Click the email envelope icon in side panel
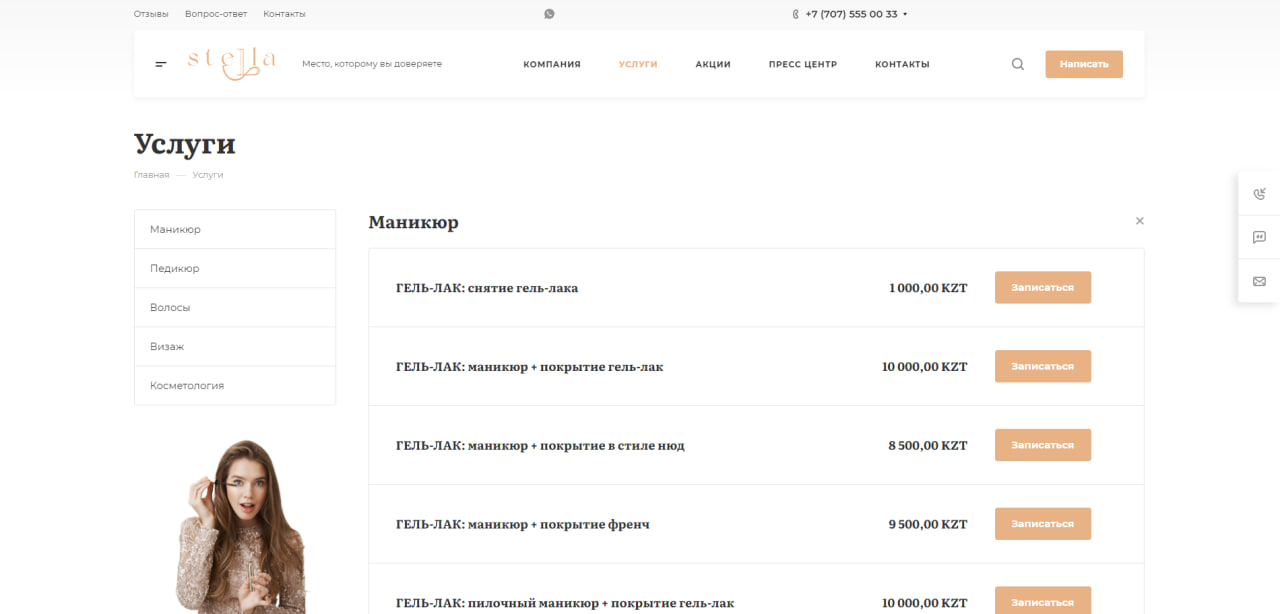 point(1259,281)
